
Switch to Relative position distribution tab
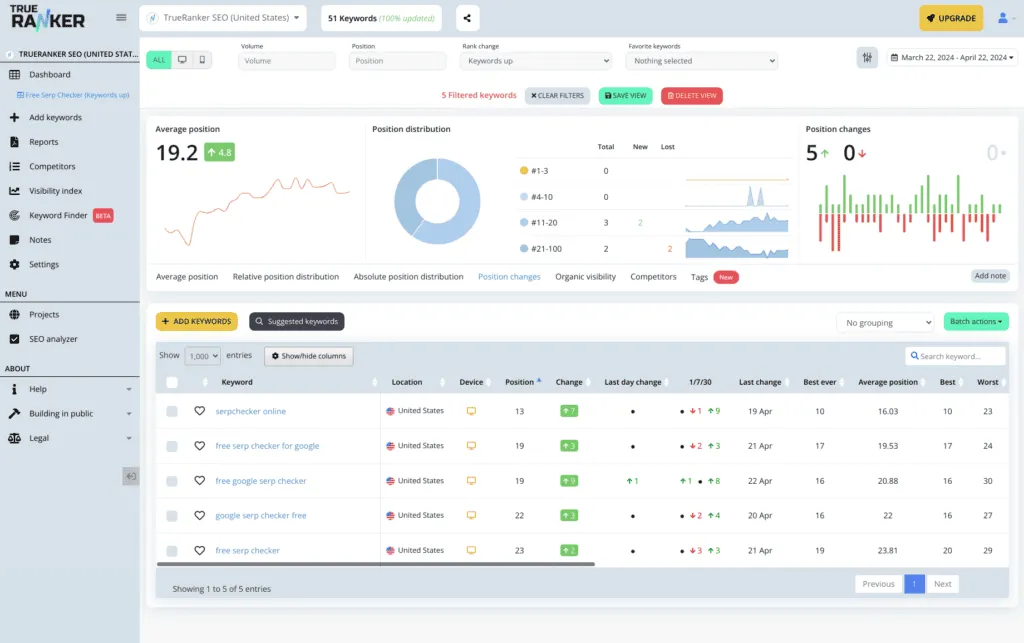point(285,277)
